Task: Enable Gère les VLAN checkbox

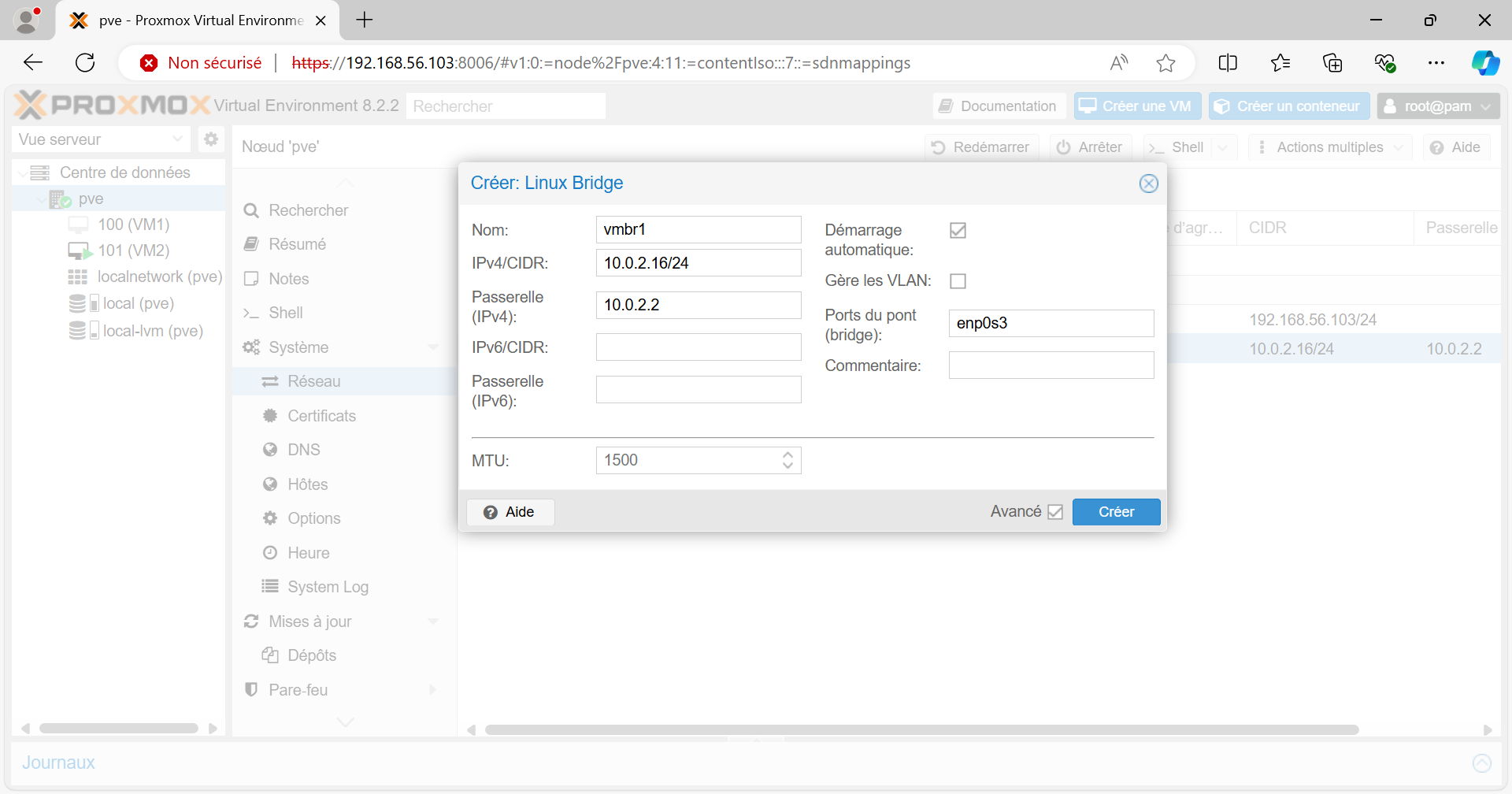Action: (958, 281)
